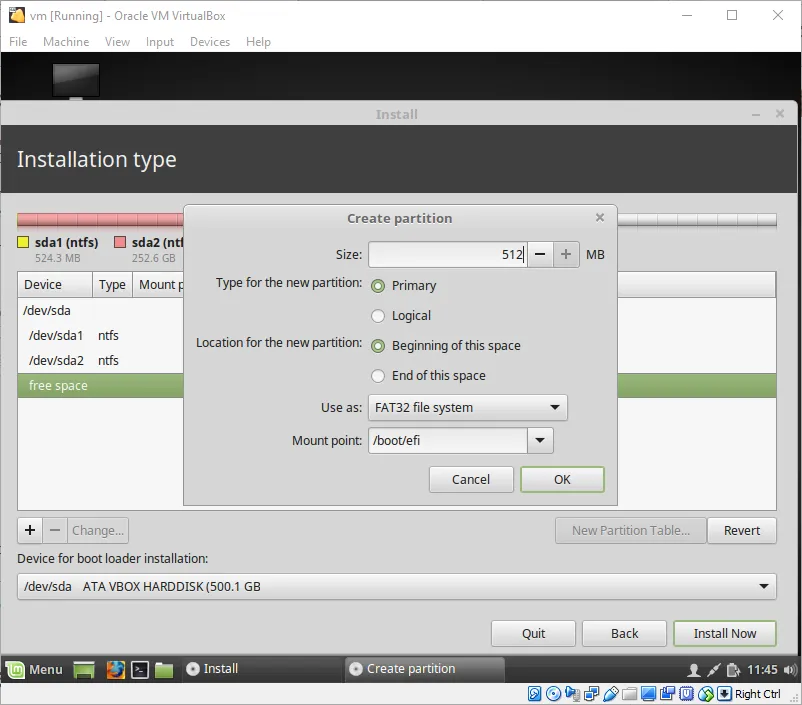Decrease partition size with minus stepper
Image resolution: width=802 pixels, height=705 pixels.
(x=540, y=254)
